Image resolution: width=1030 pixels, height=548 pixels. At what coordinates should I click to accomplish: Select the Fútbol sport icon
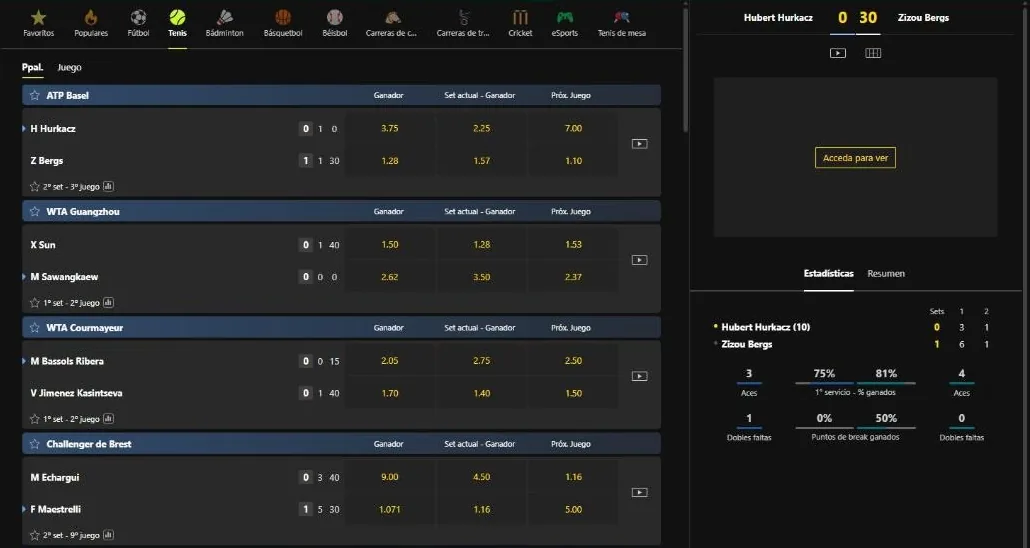[x=138, y=18]
